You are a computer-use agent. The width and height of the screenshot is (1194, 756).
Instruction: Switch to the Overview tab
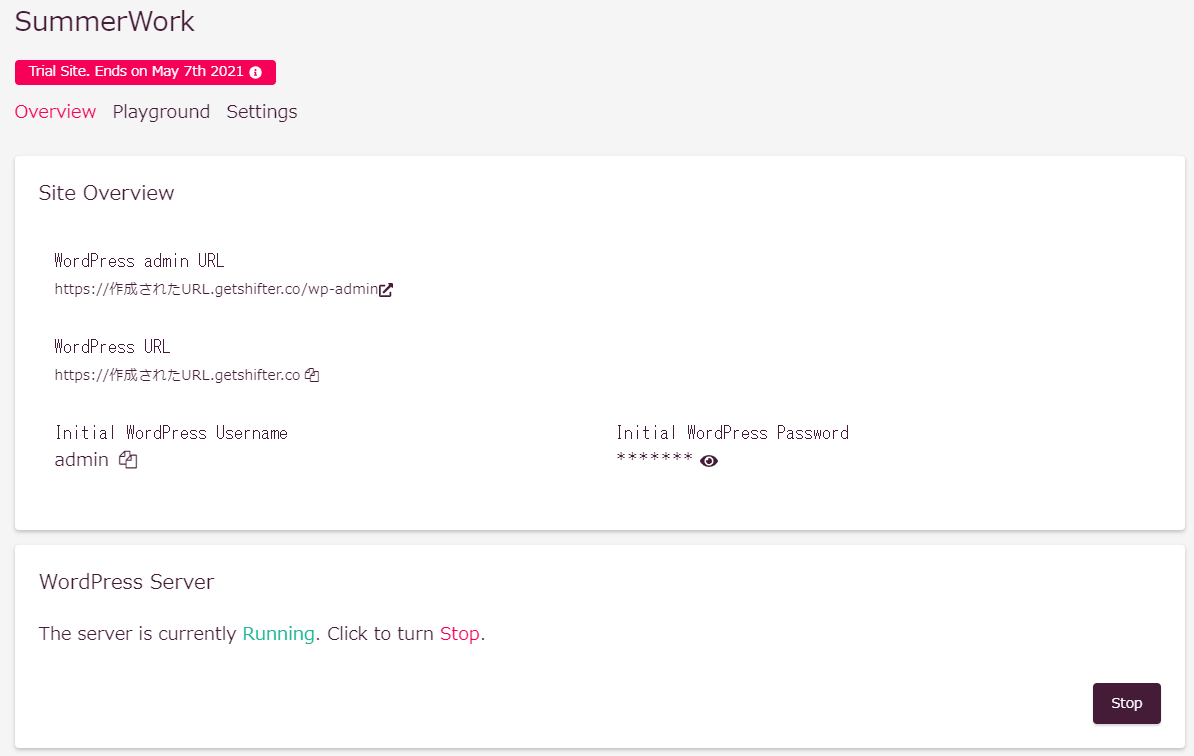[56, 112]
